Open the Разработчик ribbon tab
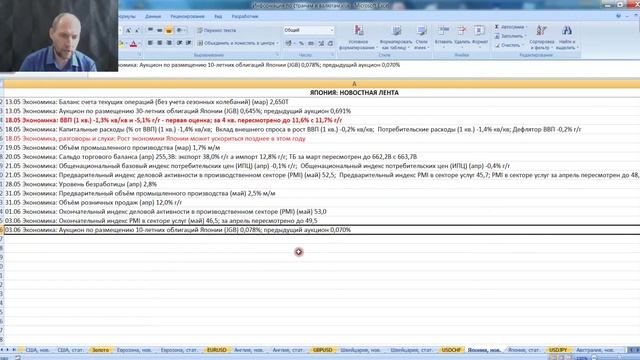The width and height of the screenshot is (640, 360). coord(245,16)
